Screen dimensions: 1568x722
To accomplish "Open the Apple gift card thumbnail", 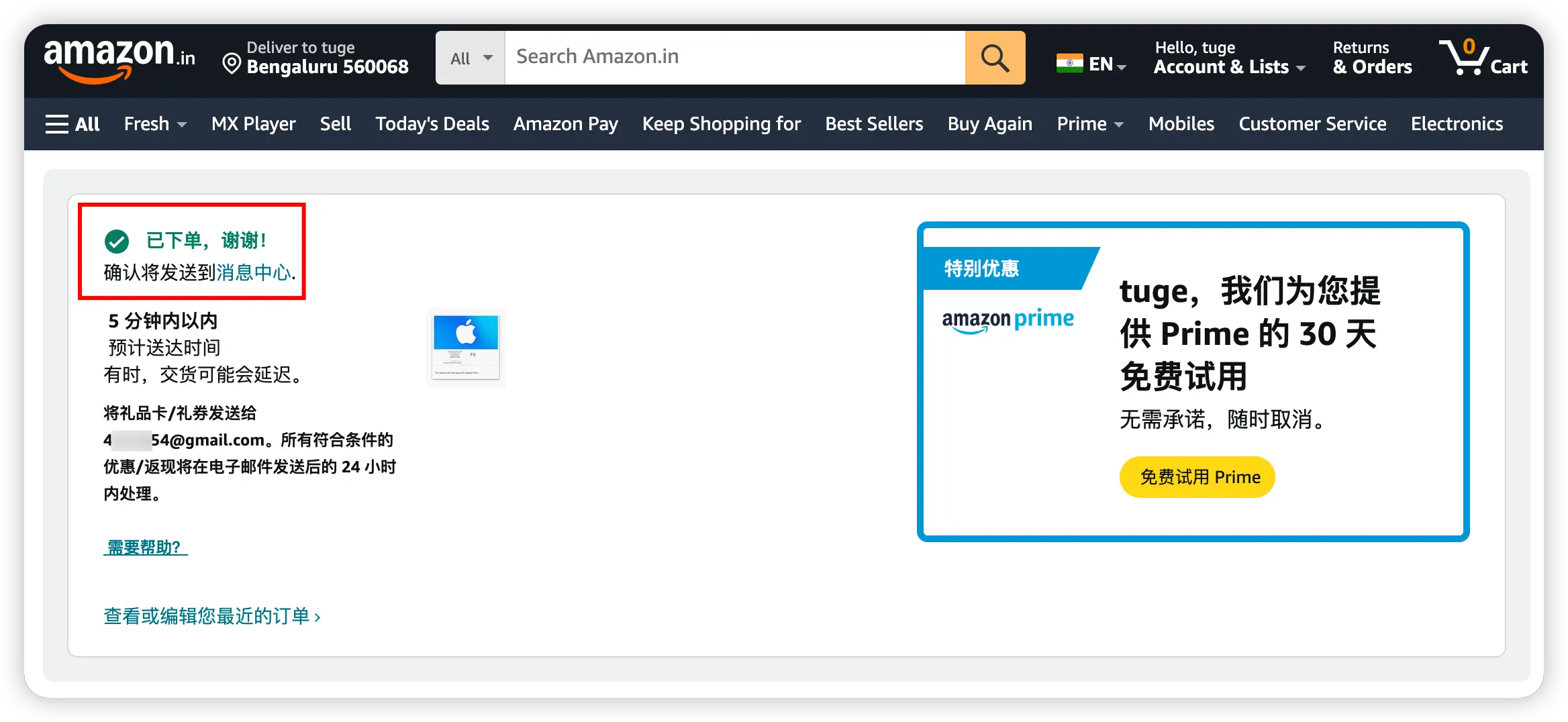I will click(x=466, y=348).
